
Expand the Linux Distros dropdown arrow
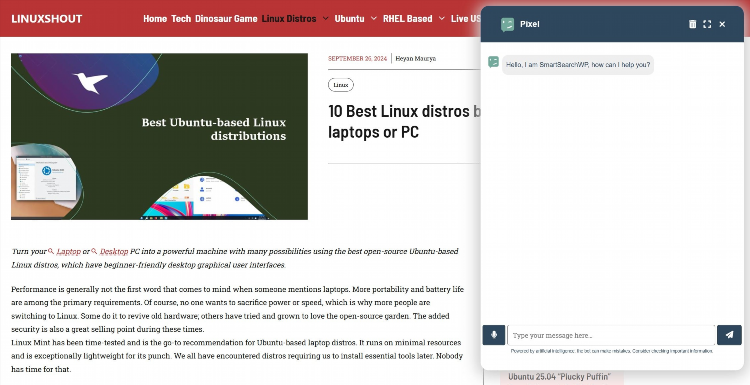(325, 19)
